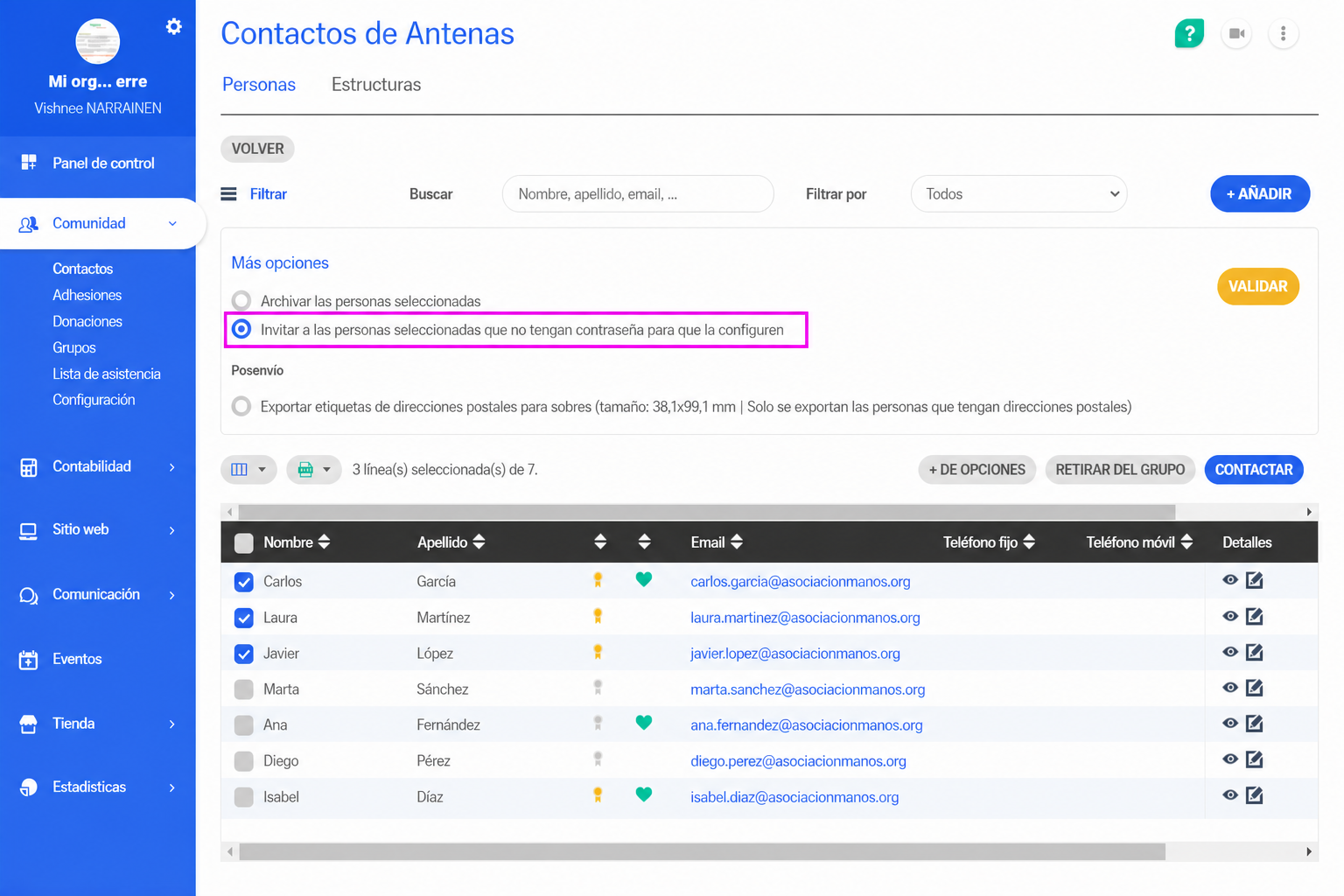The image size is (1344, 896).
Task: Sort by Nombre column arrows
Action: pos(324,542)
